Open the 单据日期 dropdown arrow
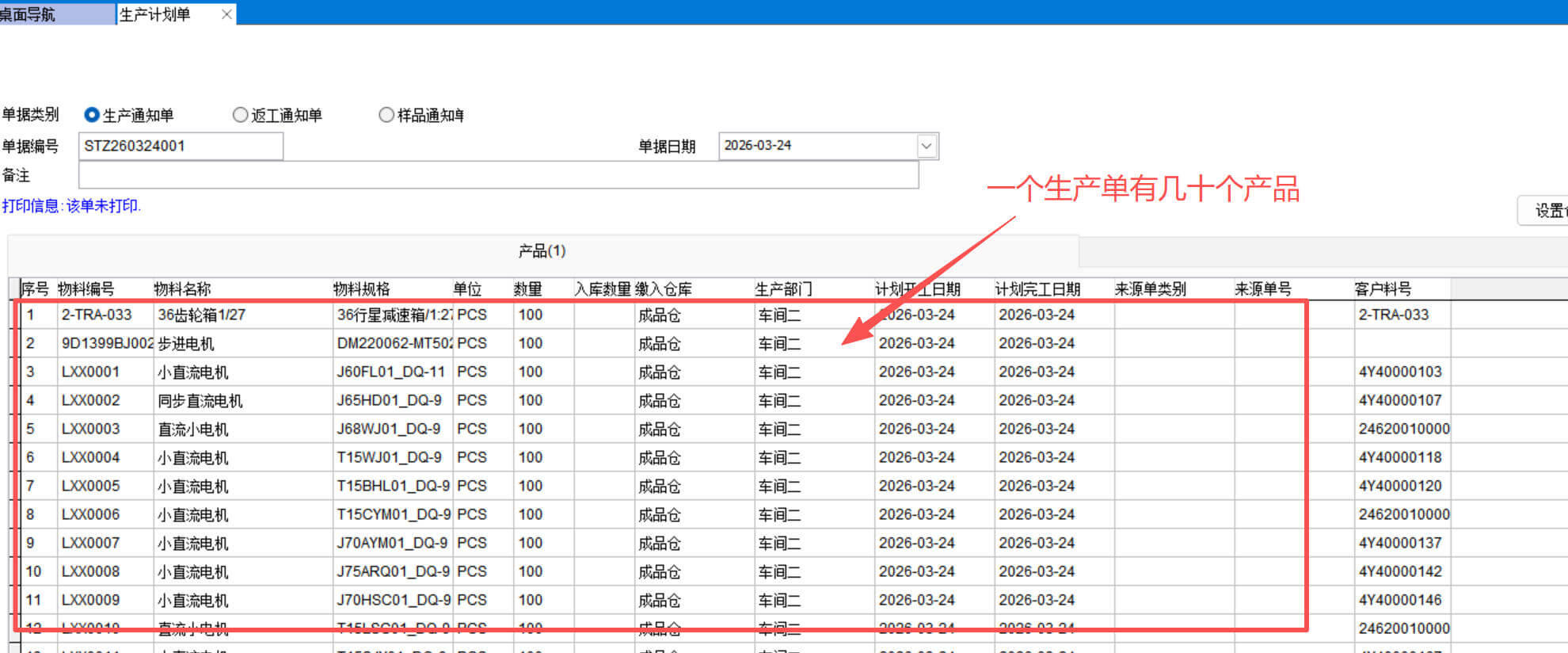The height and width of the screenshot is (653, 1568). (927, 146)
